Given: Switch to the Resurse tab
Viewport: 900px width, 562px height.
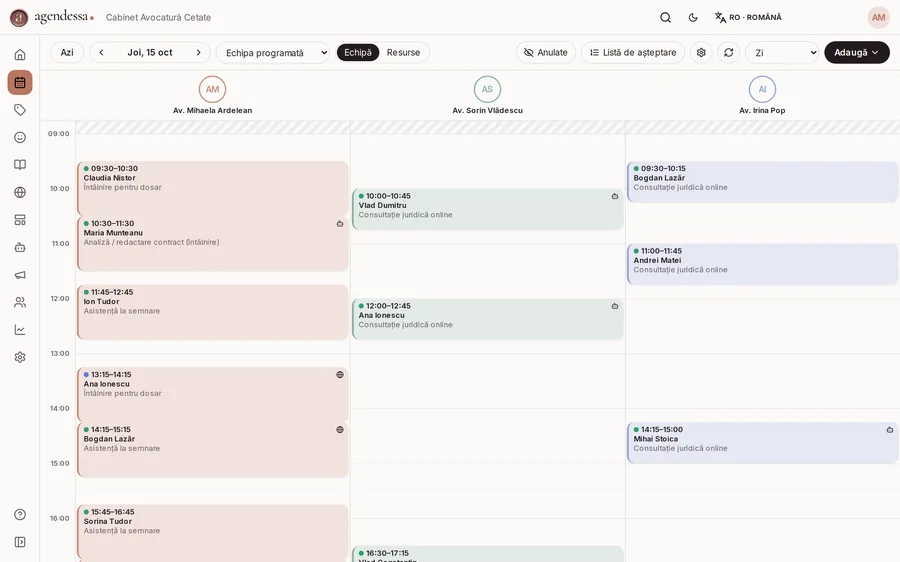Looking at the screenshot, I should pyautogui.click(x=404, y=52).
